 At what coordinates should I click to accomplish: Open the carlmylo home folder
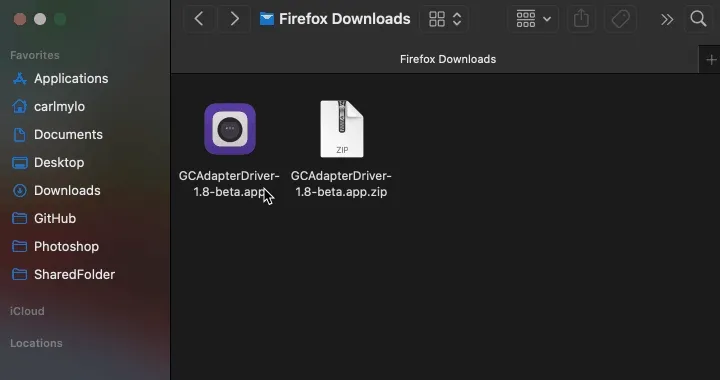59,106
